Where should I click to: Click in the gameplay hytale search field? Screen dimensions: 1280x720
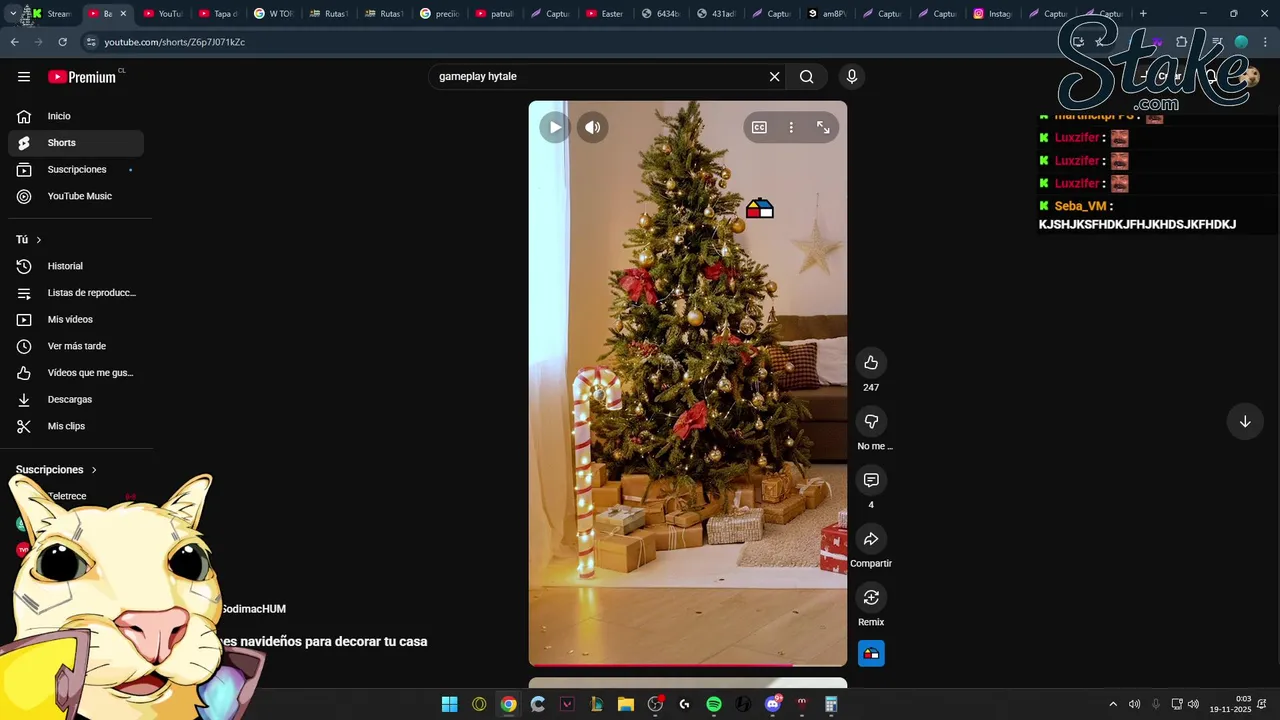click(598, 77)
